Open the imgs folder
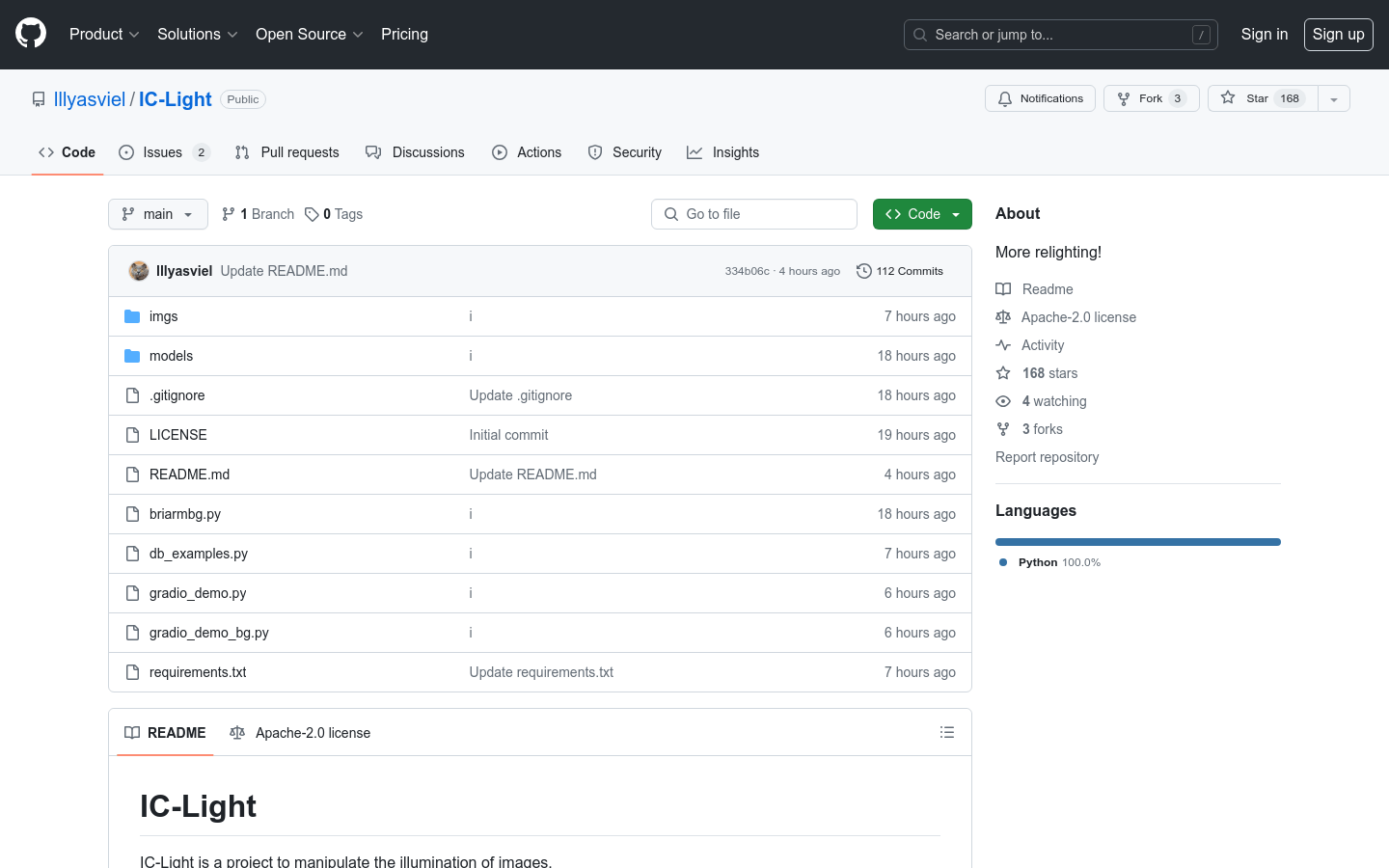This screenshot has height=868, width=1389. (163, 316)
